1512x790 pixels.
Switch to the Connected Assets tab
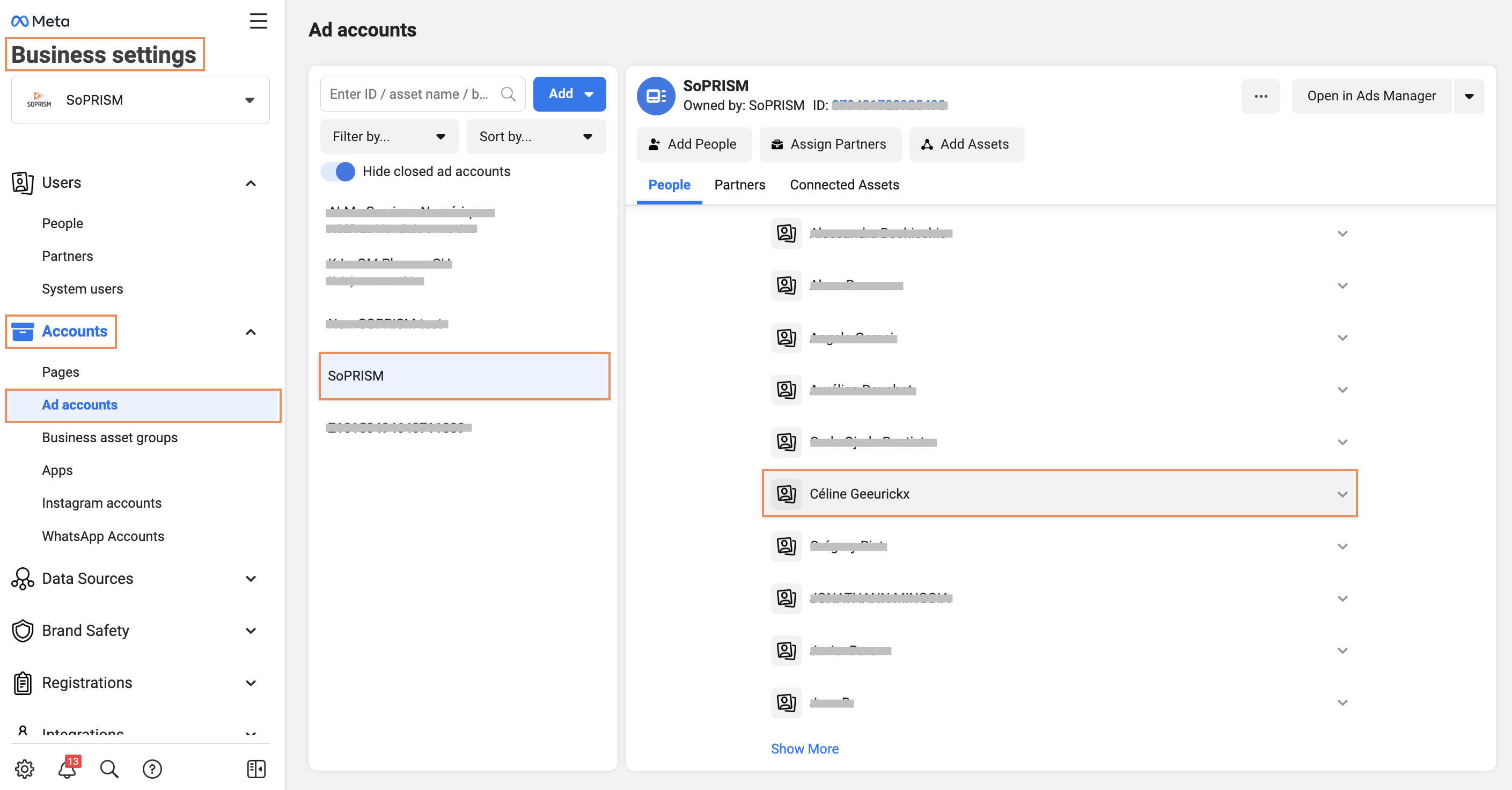pos(844,185)
